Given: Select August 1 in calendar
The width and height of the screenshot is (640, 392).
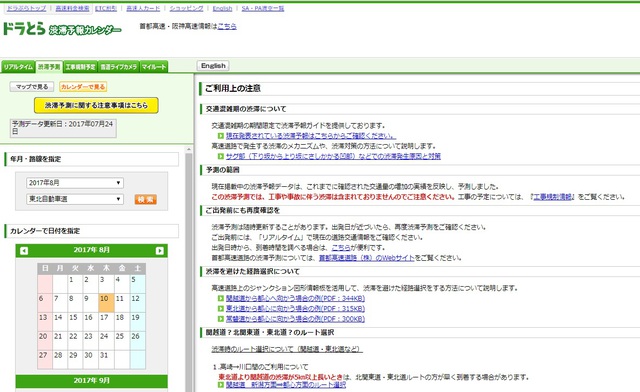Looking at the screenshot, I should tap(75, 284).
